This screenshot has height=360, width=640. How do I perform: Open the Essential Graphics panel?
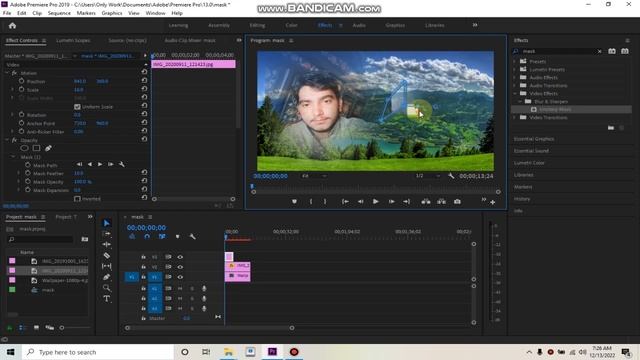534,139
